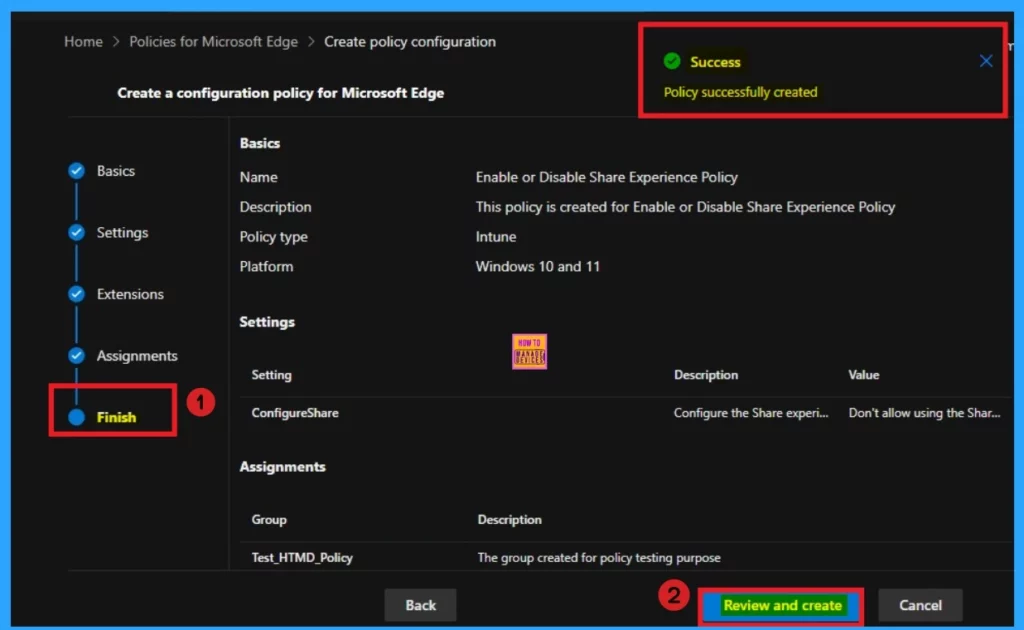Screen dimensions: 1024x630
Task: Click 'Configure the Share experi...' description cell
Action: (x=750, y=413)
